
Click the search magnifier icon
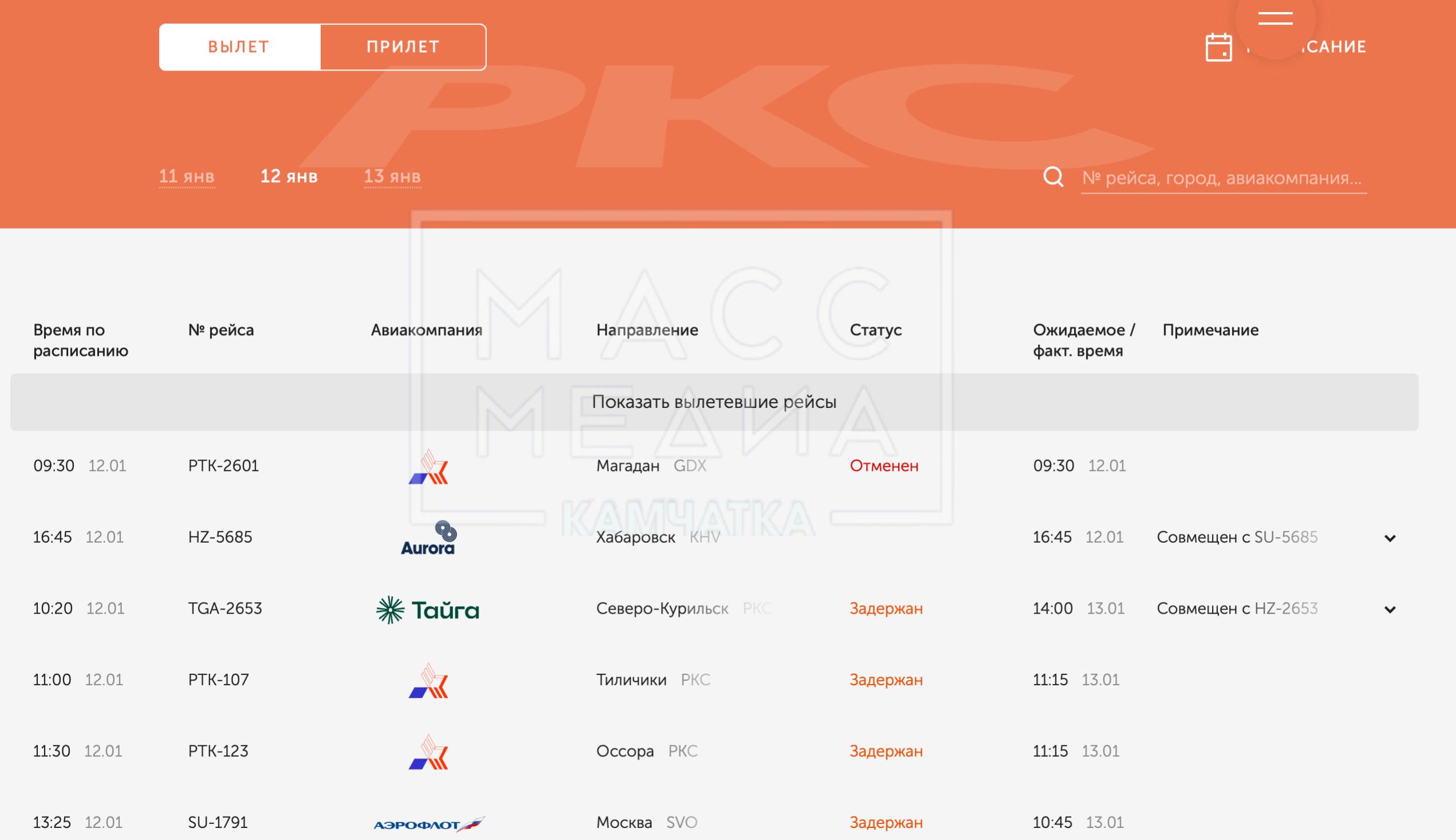pos(1053,177)
